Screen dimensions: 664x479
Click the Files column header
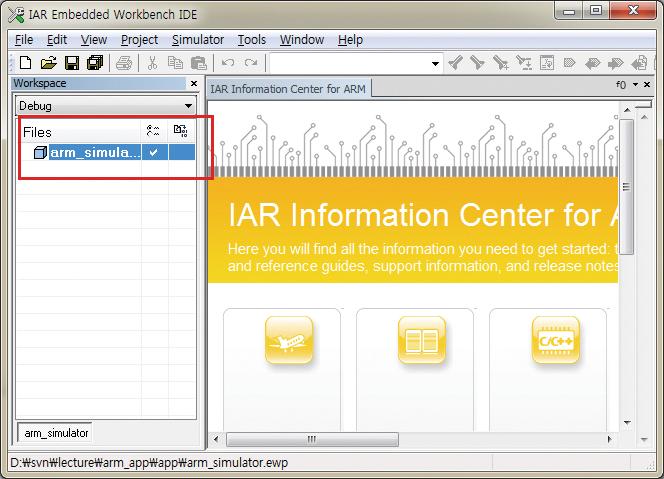[80, 132]
